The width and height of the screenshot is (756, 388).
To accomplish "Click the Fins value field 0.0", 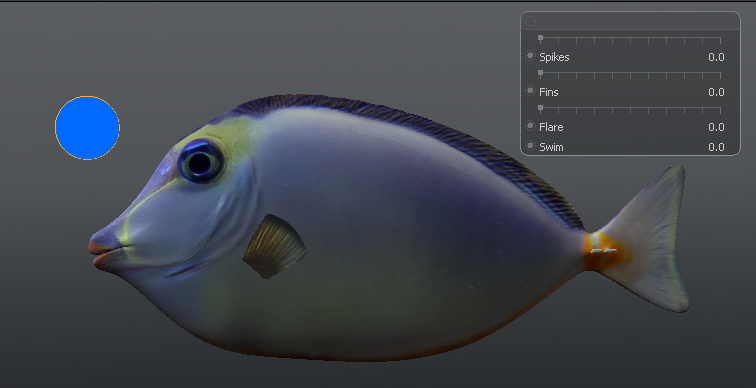I will (x=716, y=92).
